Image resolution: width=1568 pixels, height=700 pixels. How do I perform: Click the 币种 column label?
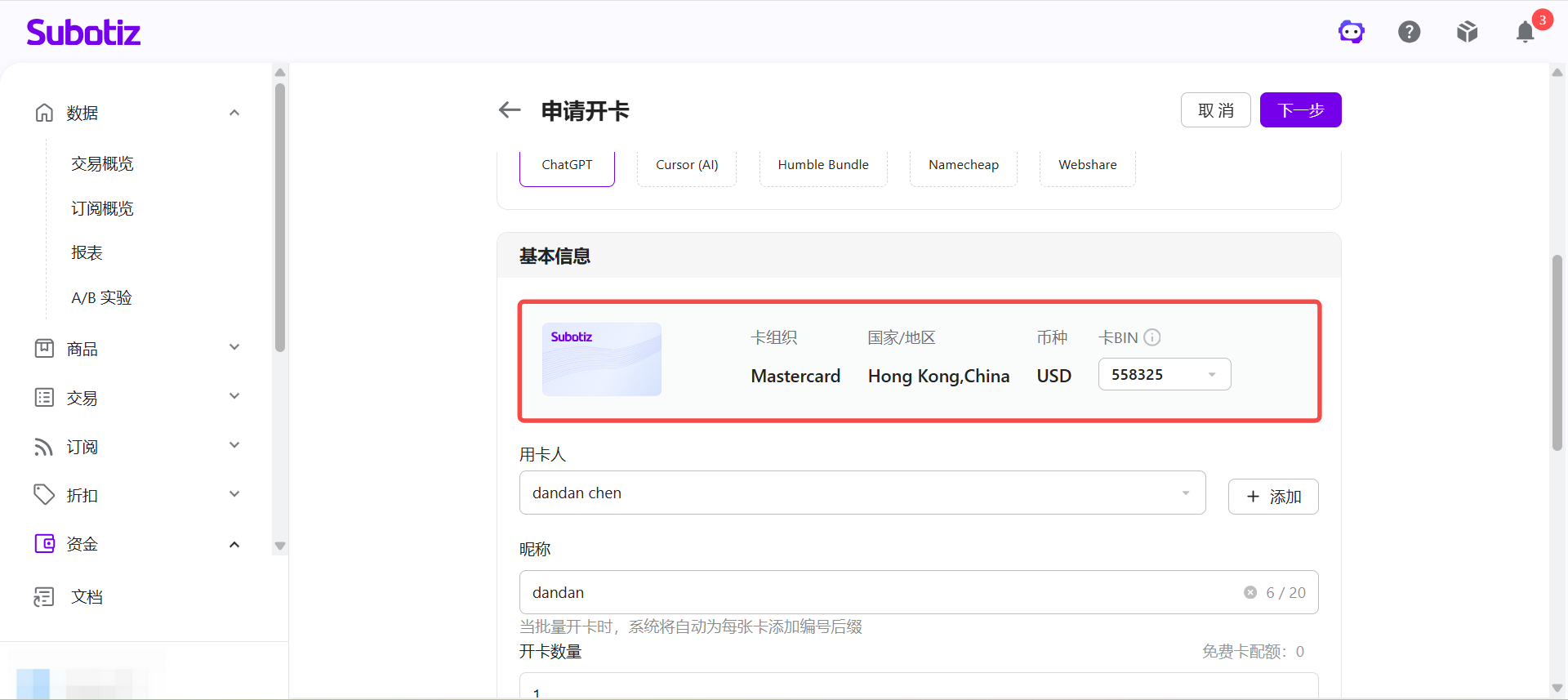coord(1052,337)
